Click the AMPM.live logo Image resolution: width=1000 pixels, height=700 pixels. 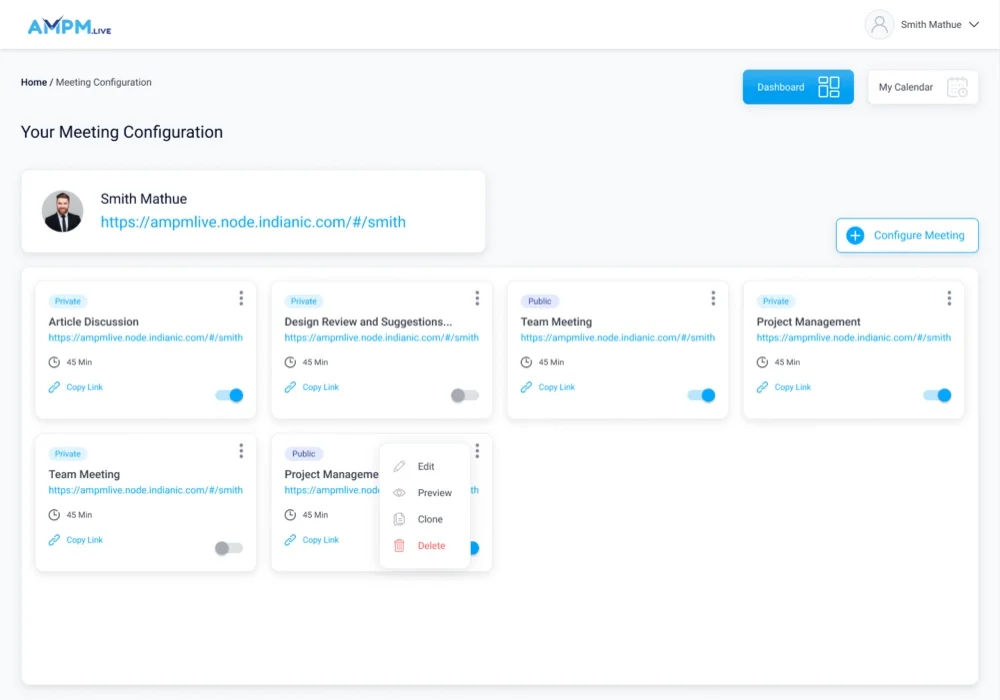(x=69, y=27)
